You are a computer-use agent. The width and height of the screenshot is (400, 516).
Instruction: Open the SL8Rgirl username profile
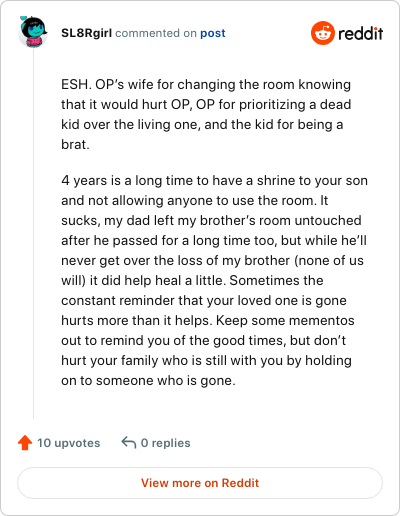coord(86,33)
